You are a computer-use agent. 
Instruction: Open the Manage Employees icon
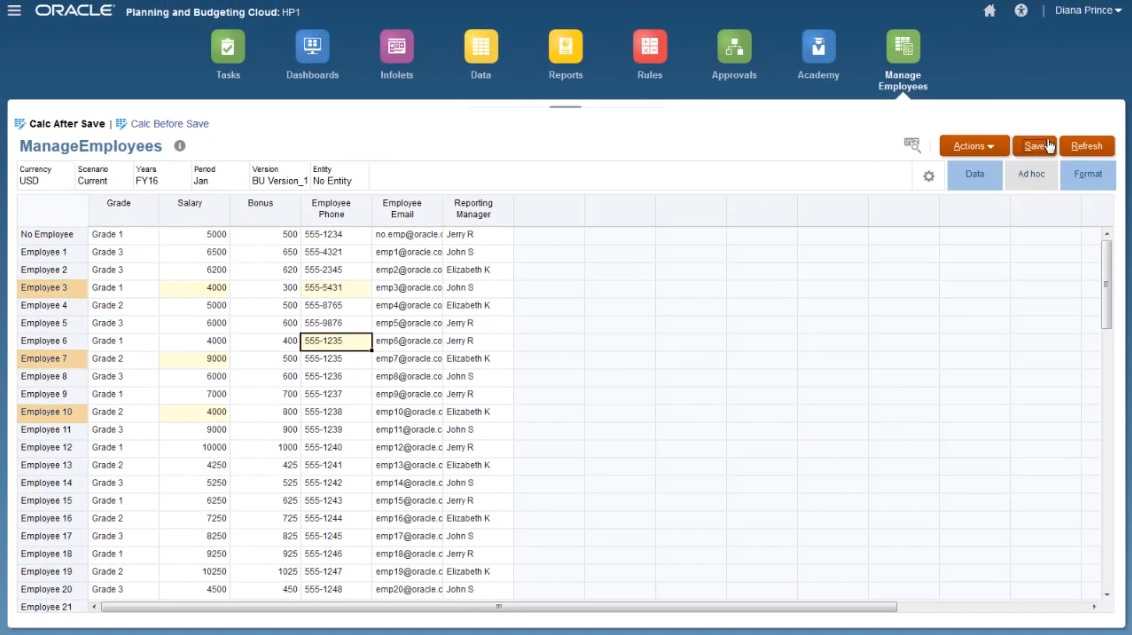[902, 45]
